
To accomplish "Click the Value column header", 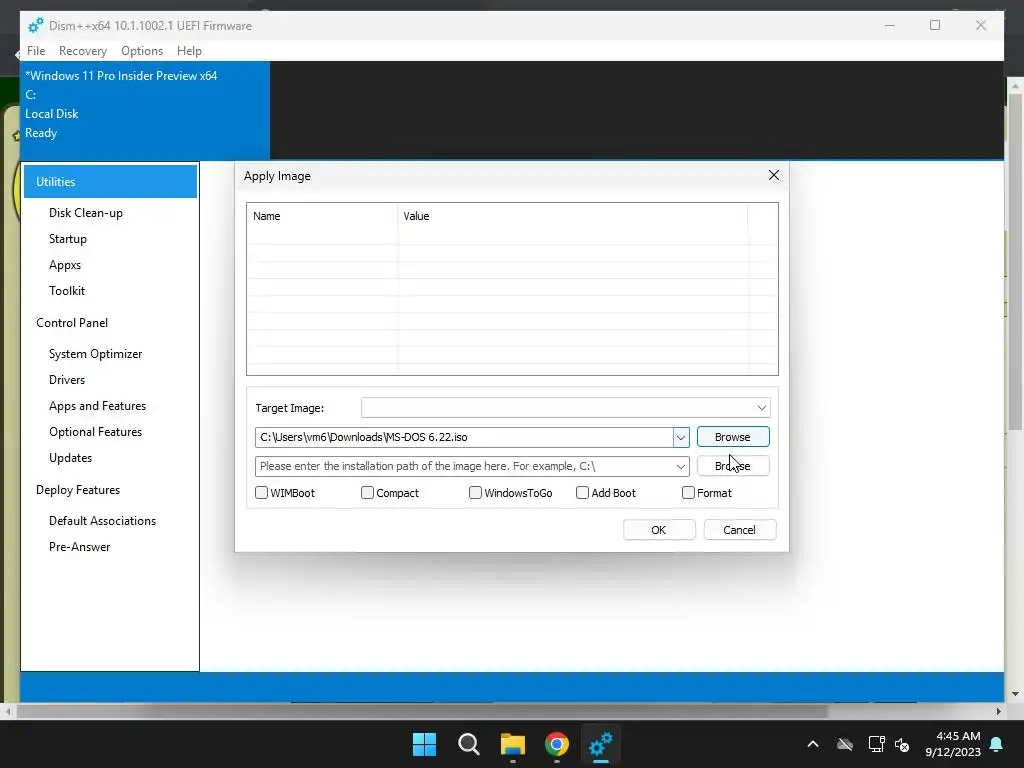I will click(572, 216).
